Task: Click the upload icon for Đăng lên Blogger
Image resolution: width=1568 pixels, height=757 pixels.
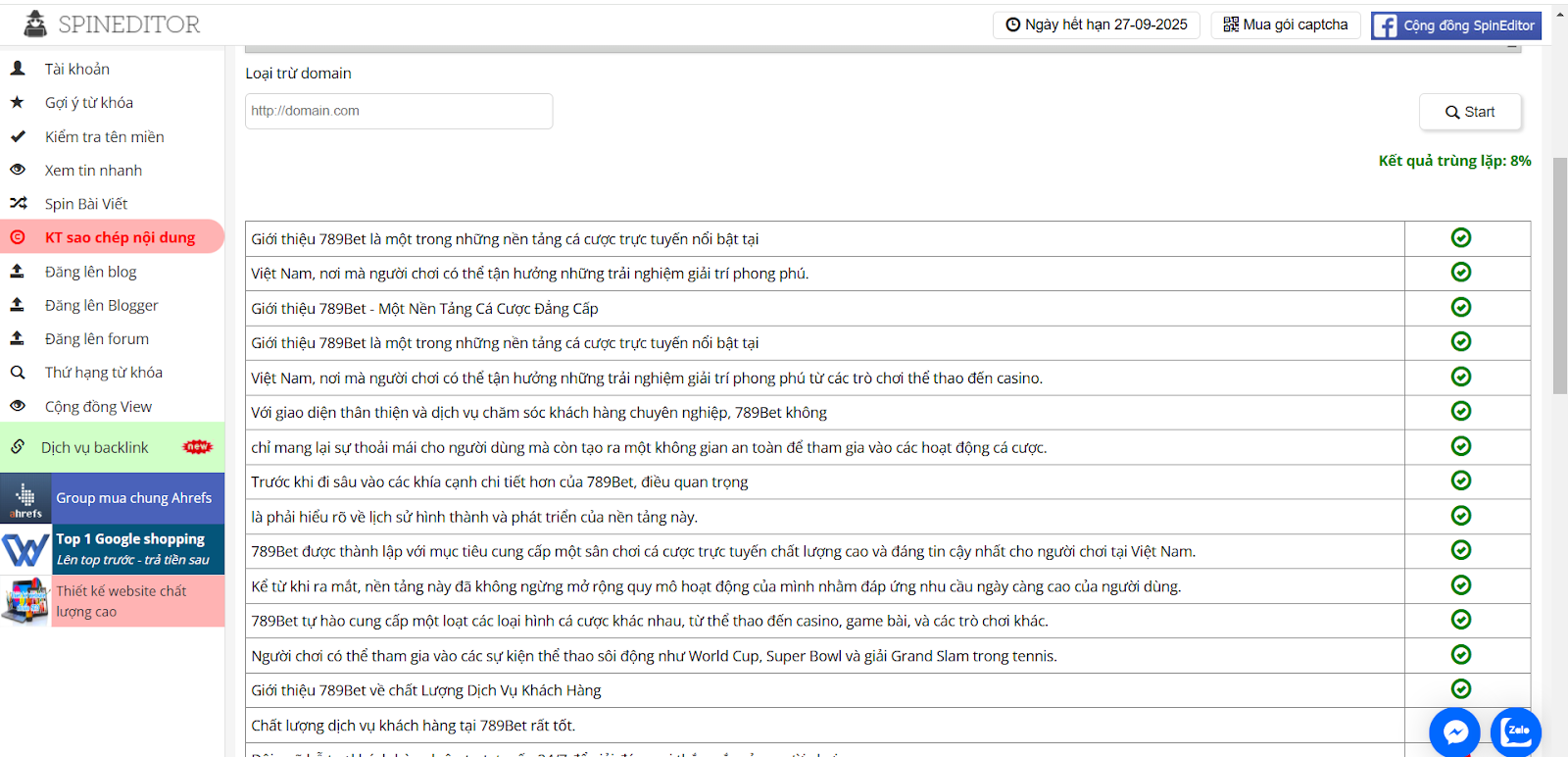Action: coord(18,305)
